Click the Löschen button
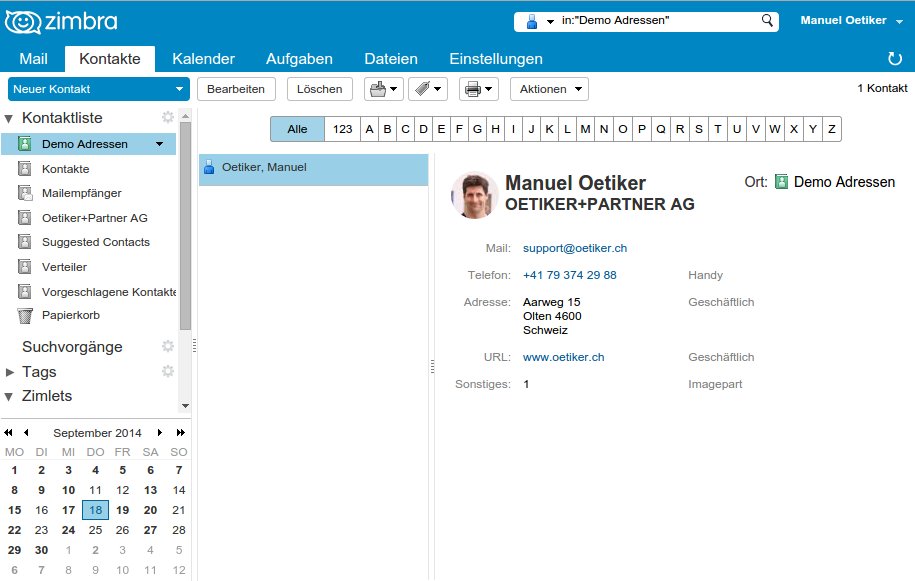The width and height of the screenshot is (915, 581). pos(319,89)
